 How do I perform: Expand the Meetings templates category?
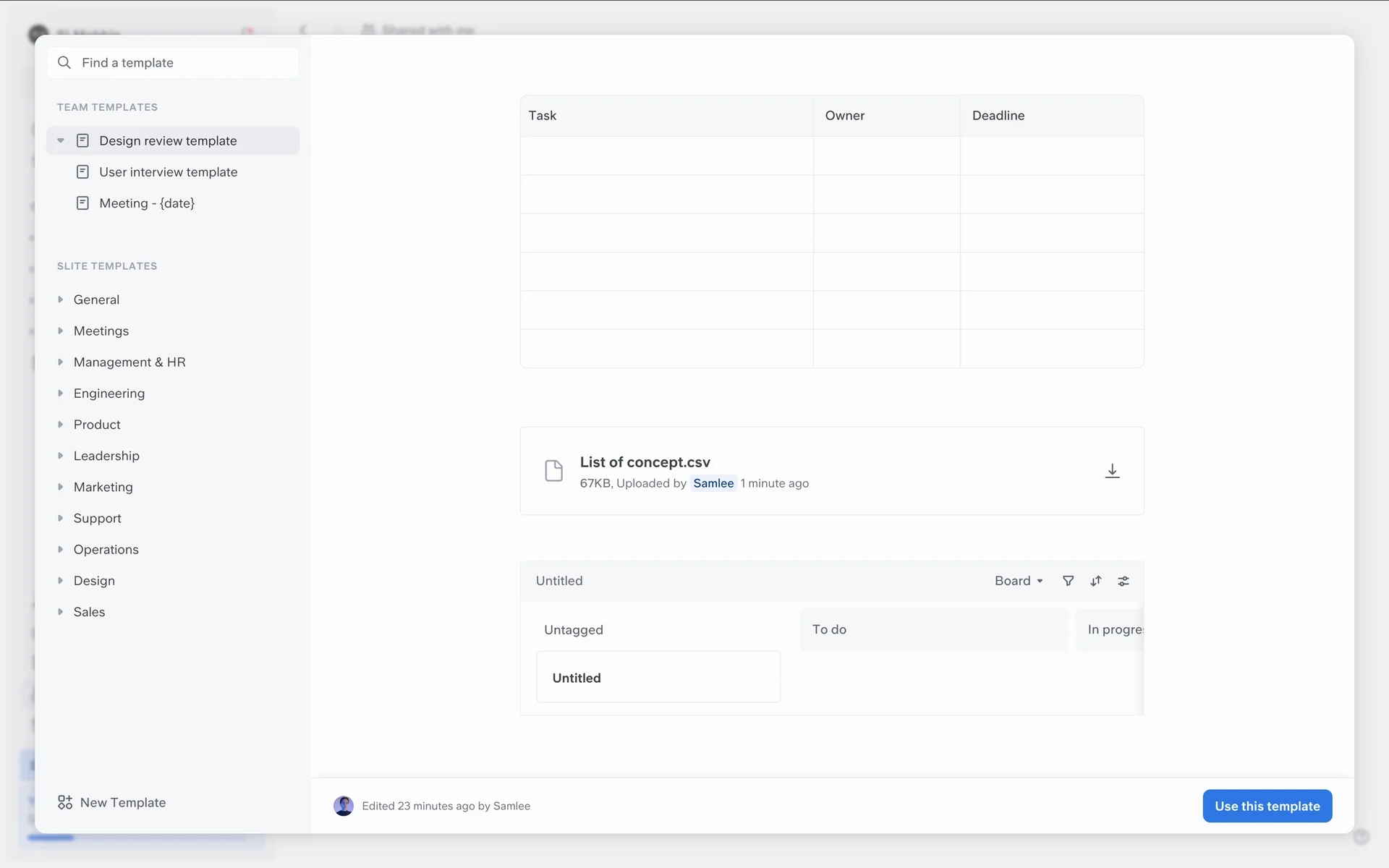point(61,331)
